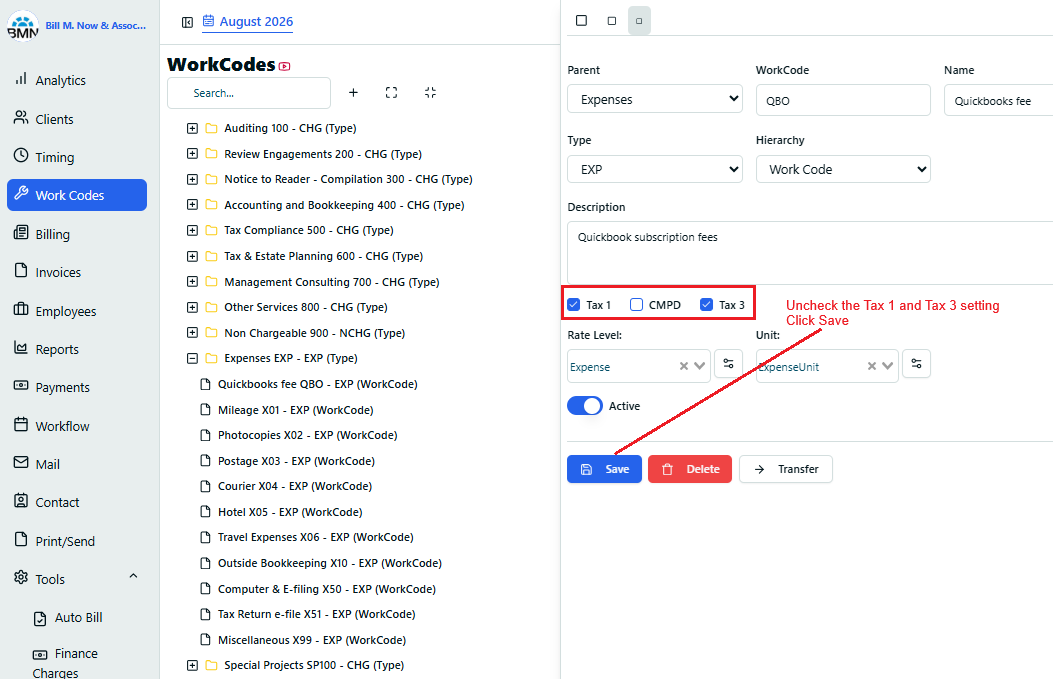Image resolution: width=1053 pixels, height=679 pixels.
Task: Expand Non Chargeable 900 folder
Action: pyautogui.click(x=192, y=333)
